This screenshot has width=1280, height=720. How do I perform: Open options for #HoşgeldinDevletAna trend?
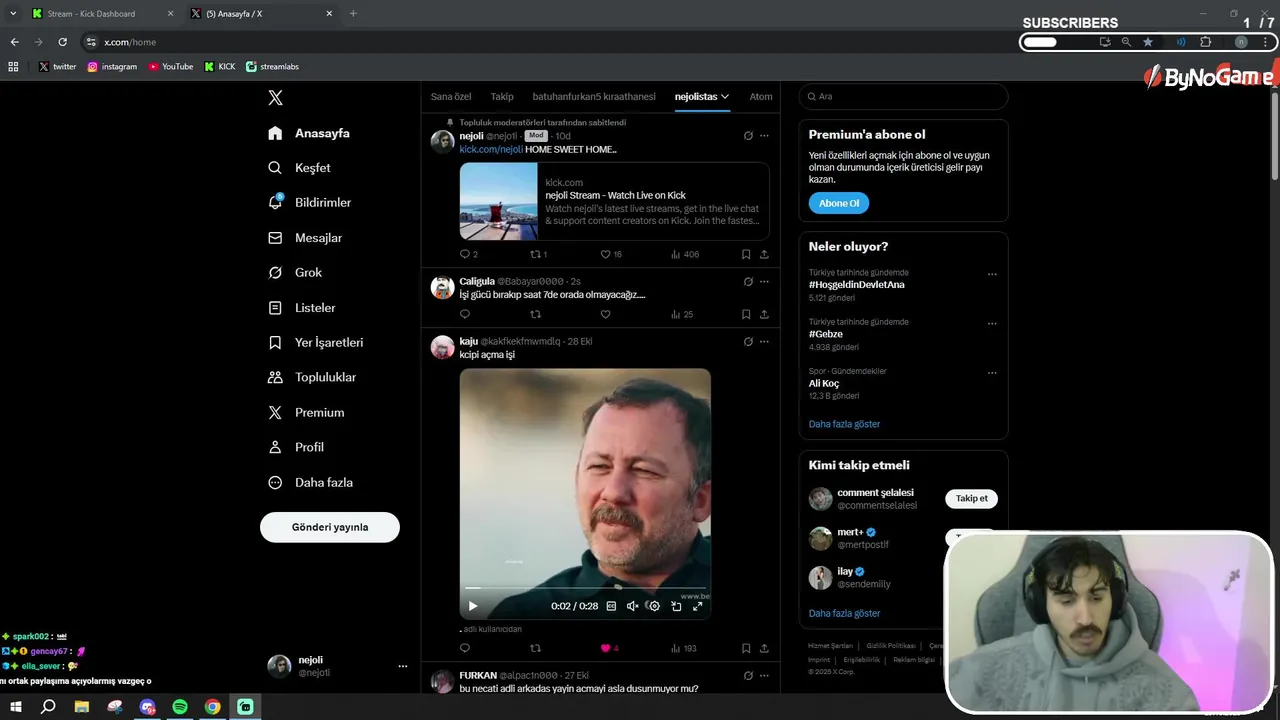pos(992,274)
